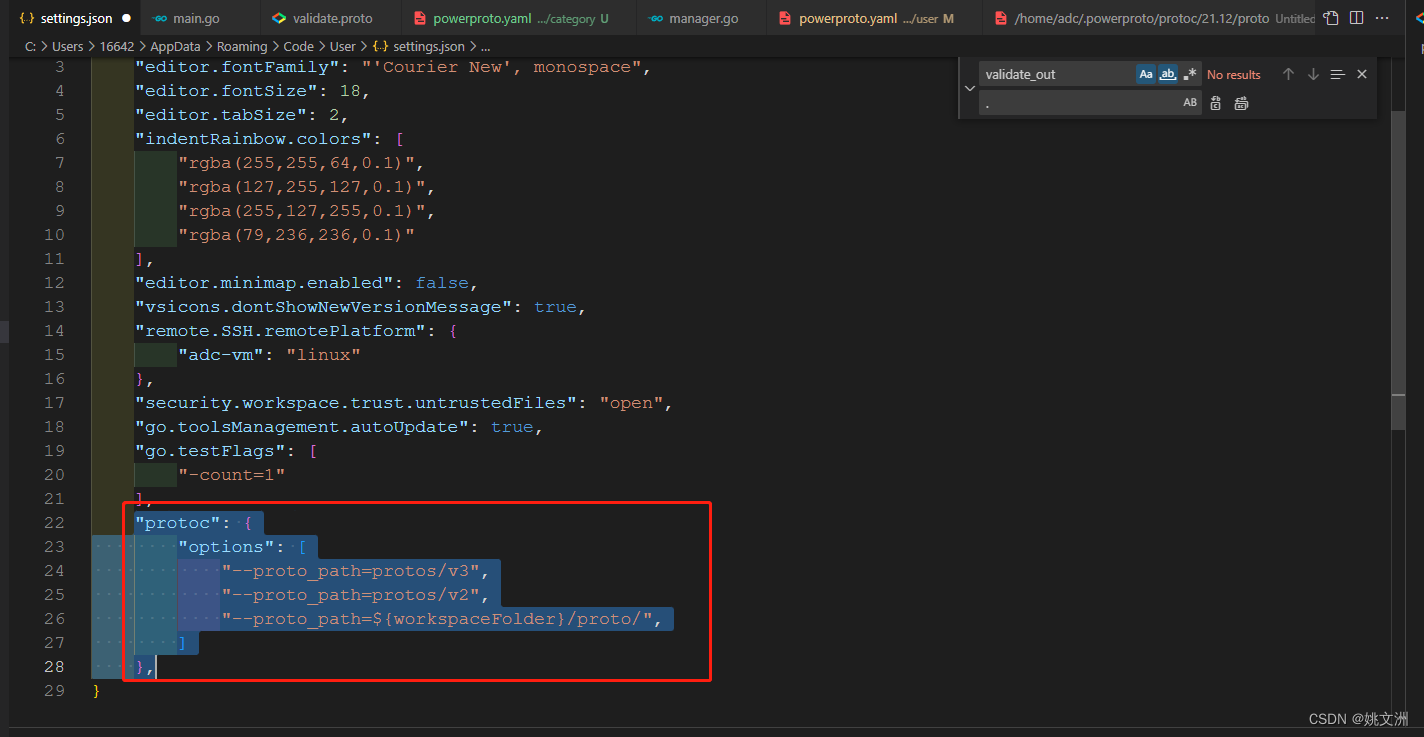Close the find and replace widget
The image size is (1424, 737).
click(1361, 73)
